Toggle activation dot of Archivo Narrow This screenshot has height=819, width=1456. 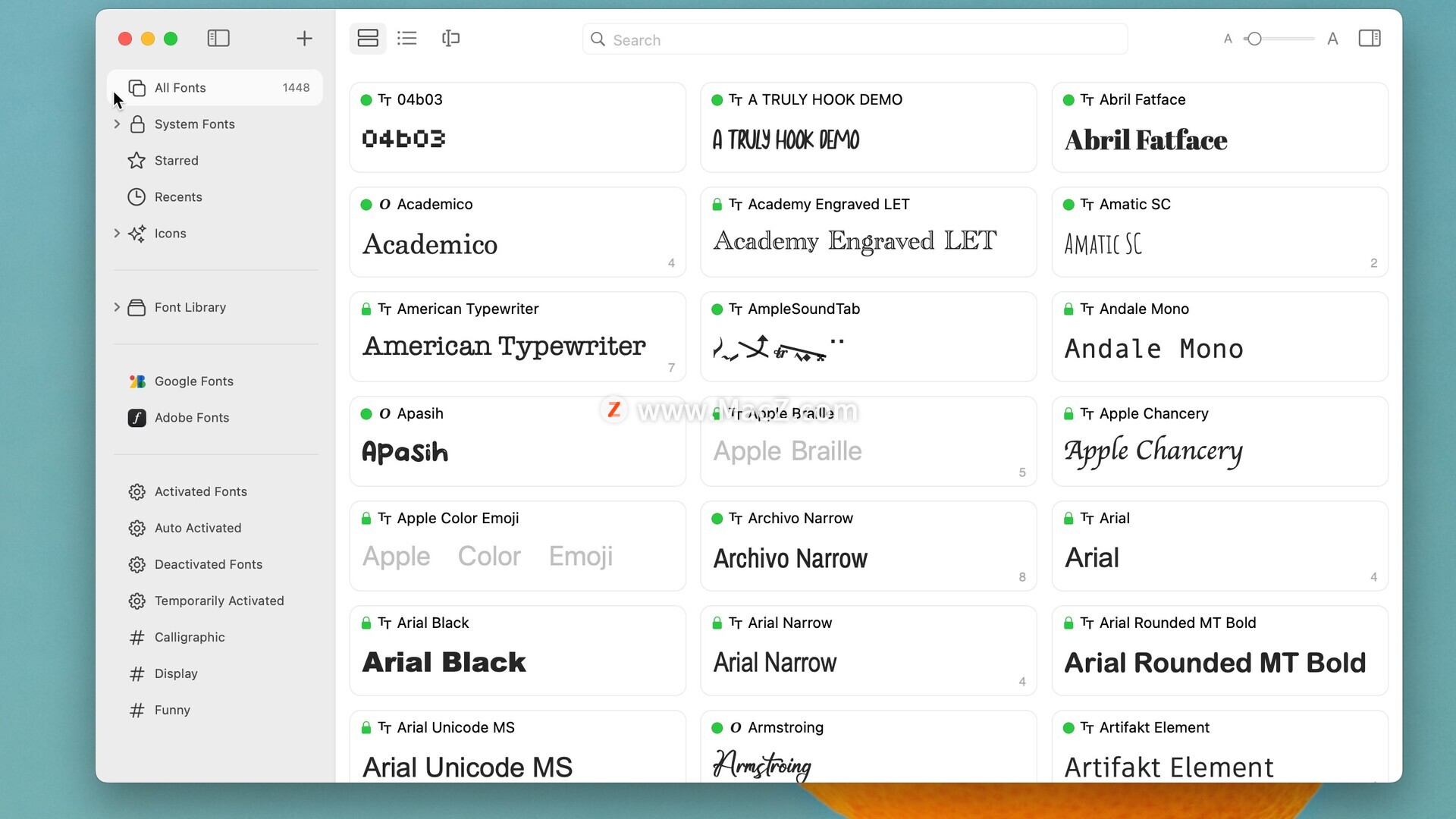click(717, 519)
